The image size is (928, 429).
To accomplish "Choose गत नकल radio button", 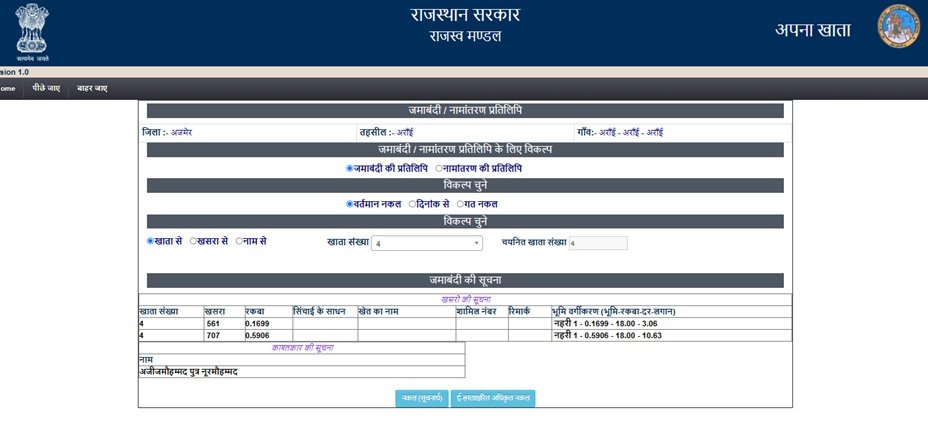I will coord(460,204).
